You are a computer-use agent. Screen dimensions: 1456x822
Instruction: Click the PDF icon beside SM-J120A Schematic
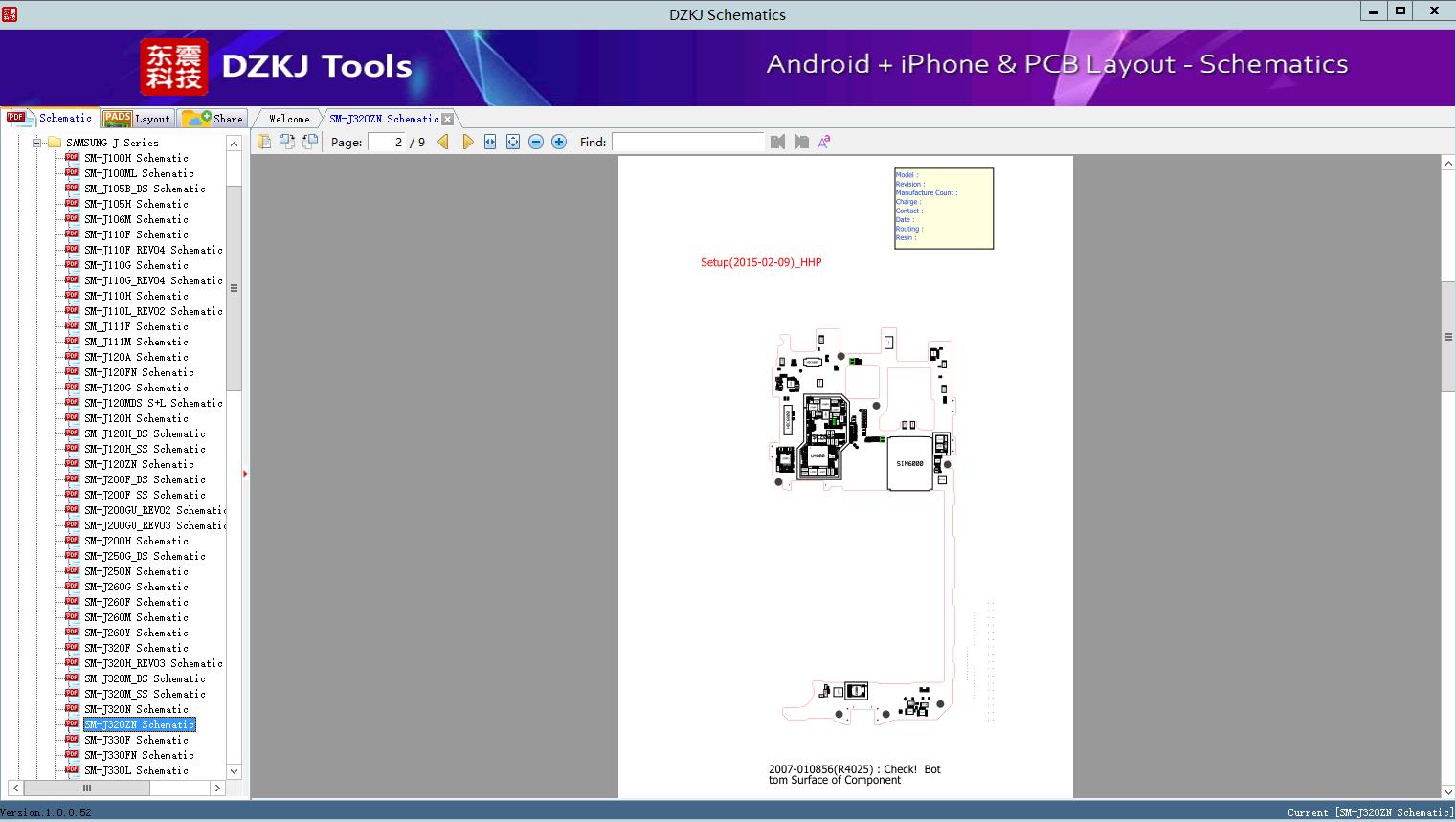point(72,357)
